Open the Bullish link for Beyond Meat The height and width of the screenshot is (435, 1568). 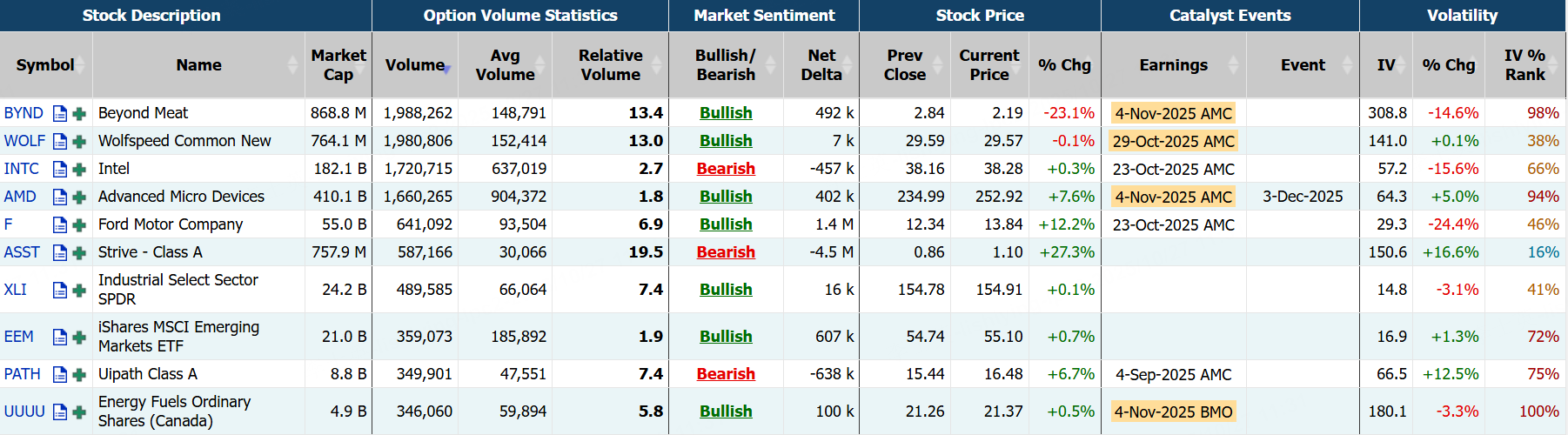pos(726,113)
